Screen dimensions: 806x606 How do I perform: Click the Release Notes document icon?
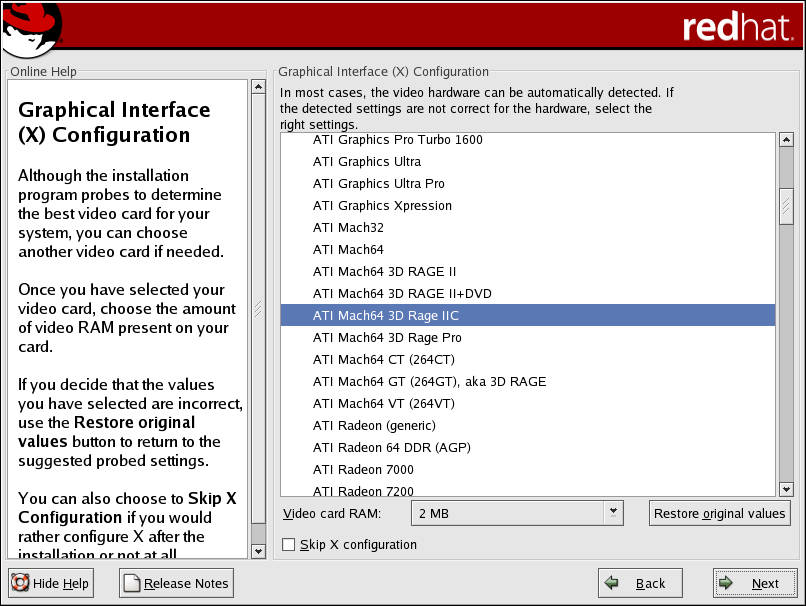tap(131, 584)
